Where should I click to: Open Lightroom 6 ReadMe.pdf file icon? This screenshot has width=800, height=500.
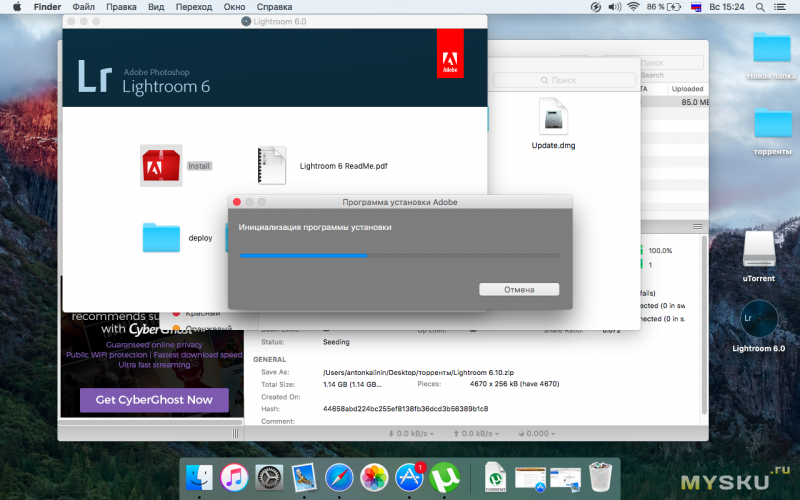[271, 165]
